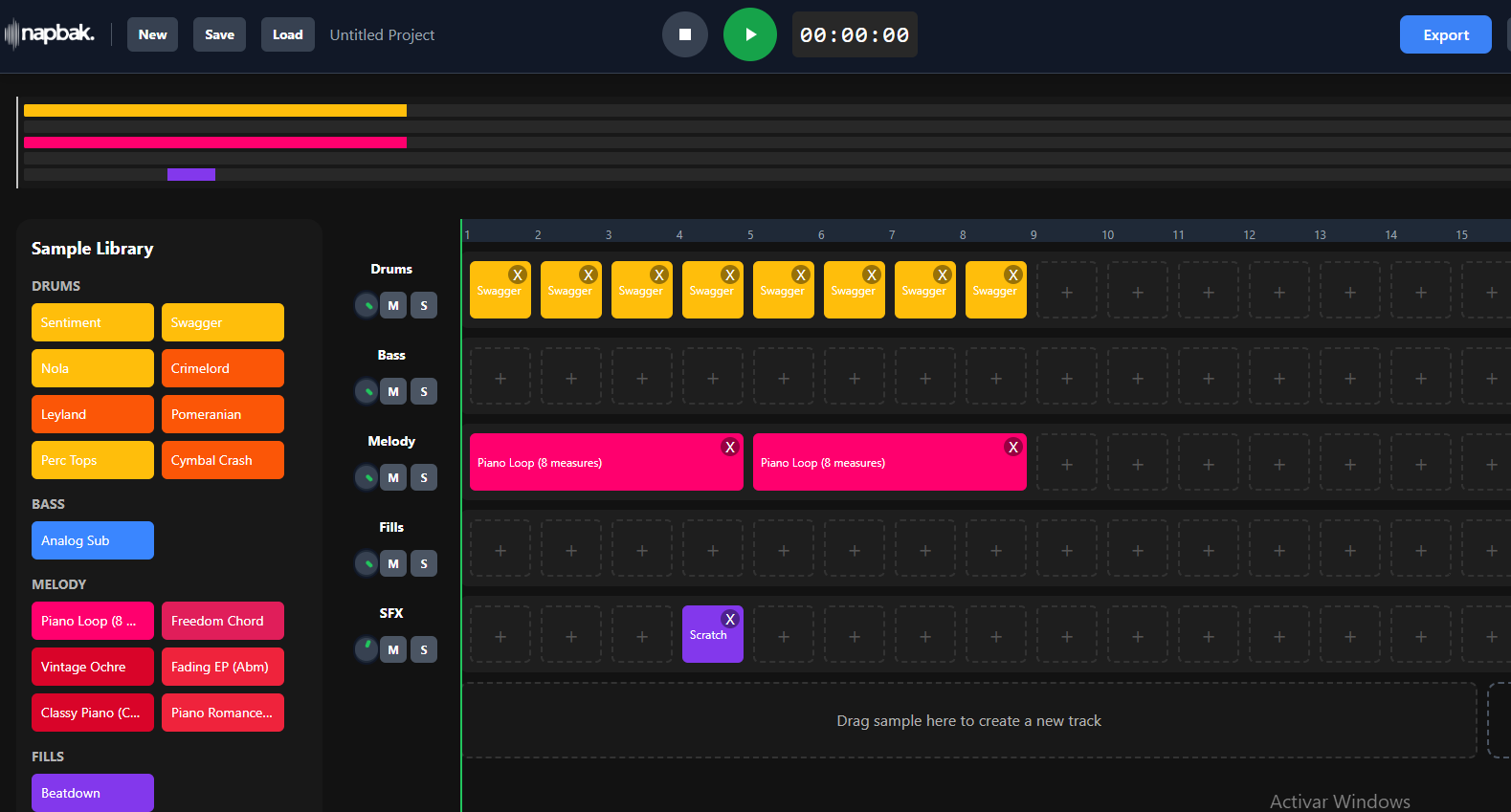1511x812 pixels.
Task: Open the Load project option
Action: 287,34
